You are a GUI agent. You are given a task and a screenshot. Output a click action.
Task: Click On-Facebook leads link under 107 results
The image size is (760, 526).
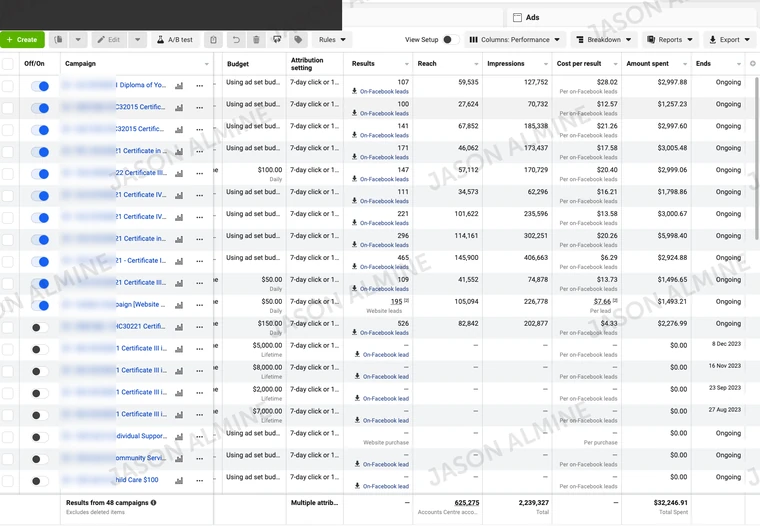384,91
